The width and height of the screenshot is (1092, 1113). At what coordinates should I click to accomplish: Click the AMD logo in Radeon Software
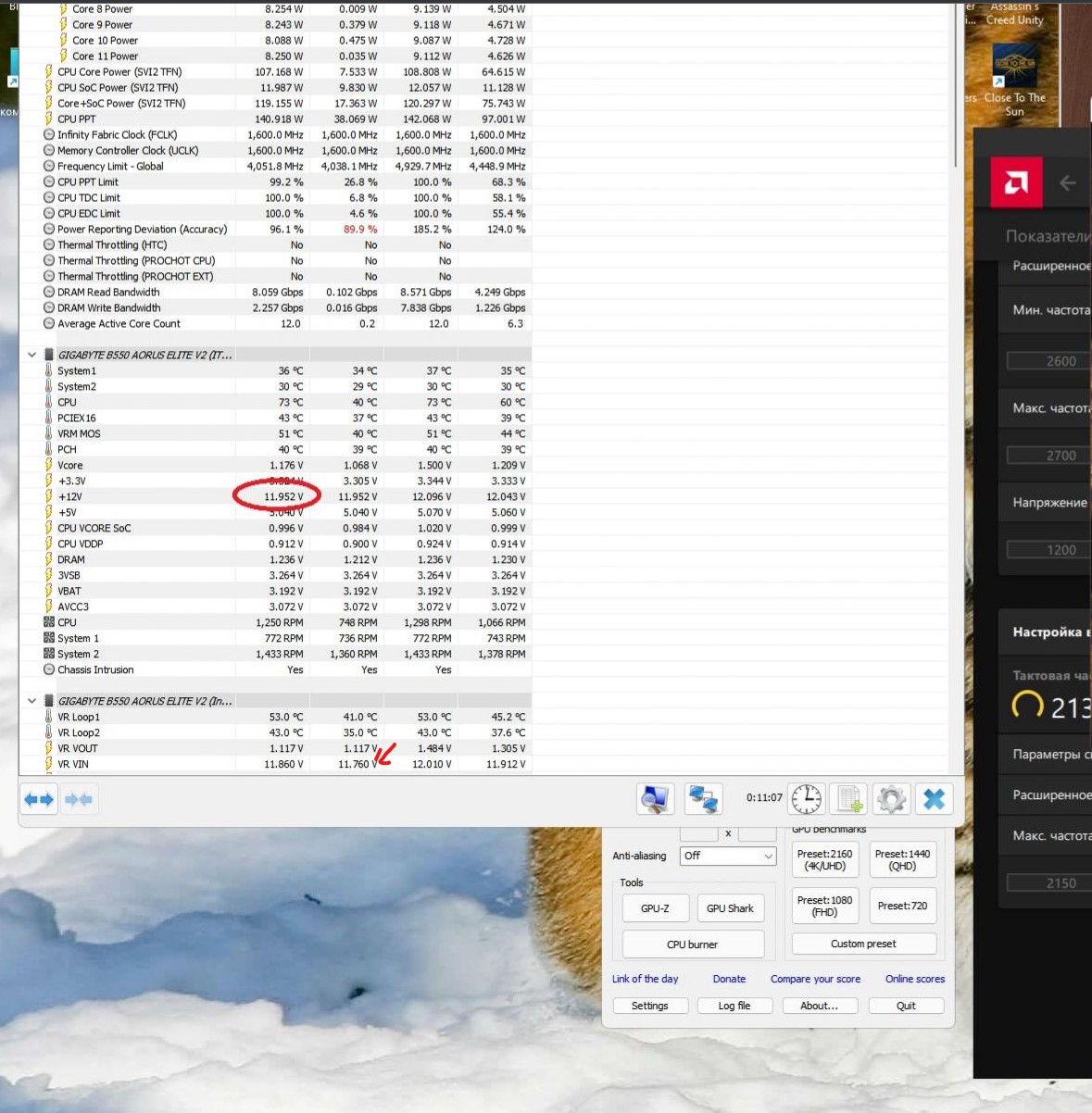click(1016, 182)
